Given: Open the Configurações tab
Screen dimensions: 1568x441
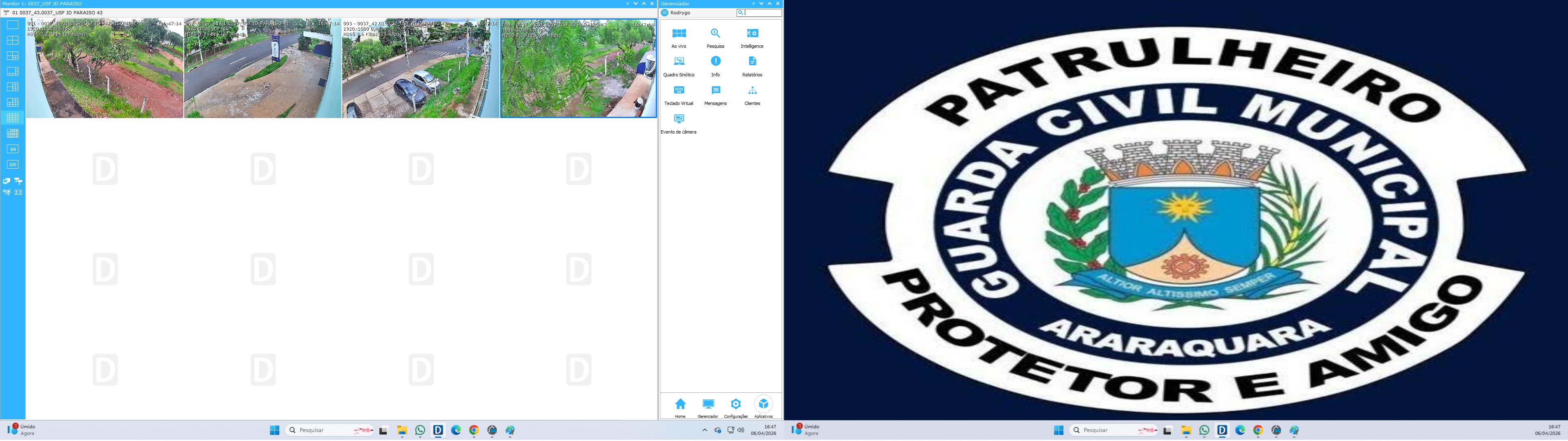Looking at the screenshot, I should click(736, 408).
